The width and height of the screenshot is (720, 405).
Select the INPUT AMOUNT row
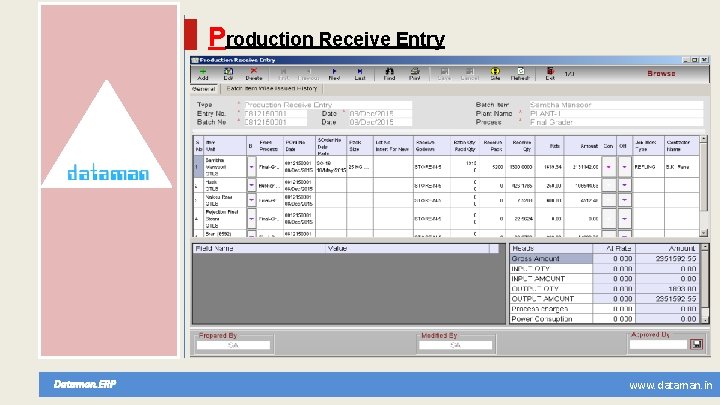(x=605, y=279)
